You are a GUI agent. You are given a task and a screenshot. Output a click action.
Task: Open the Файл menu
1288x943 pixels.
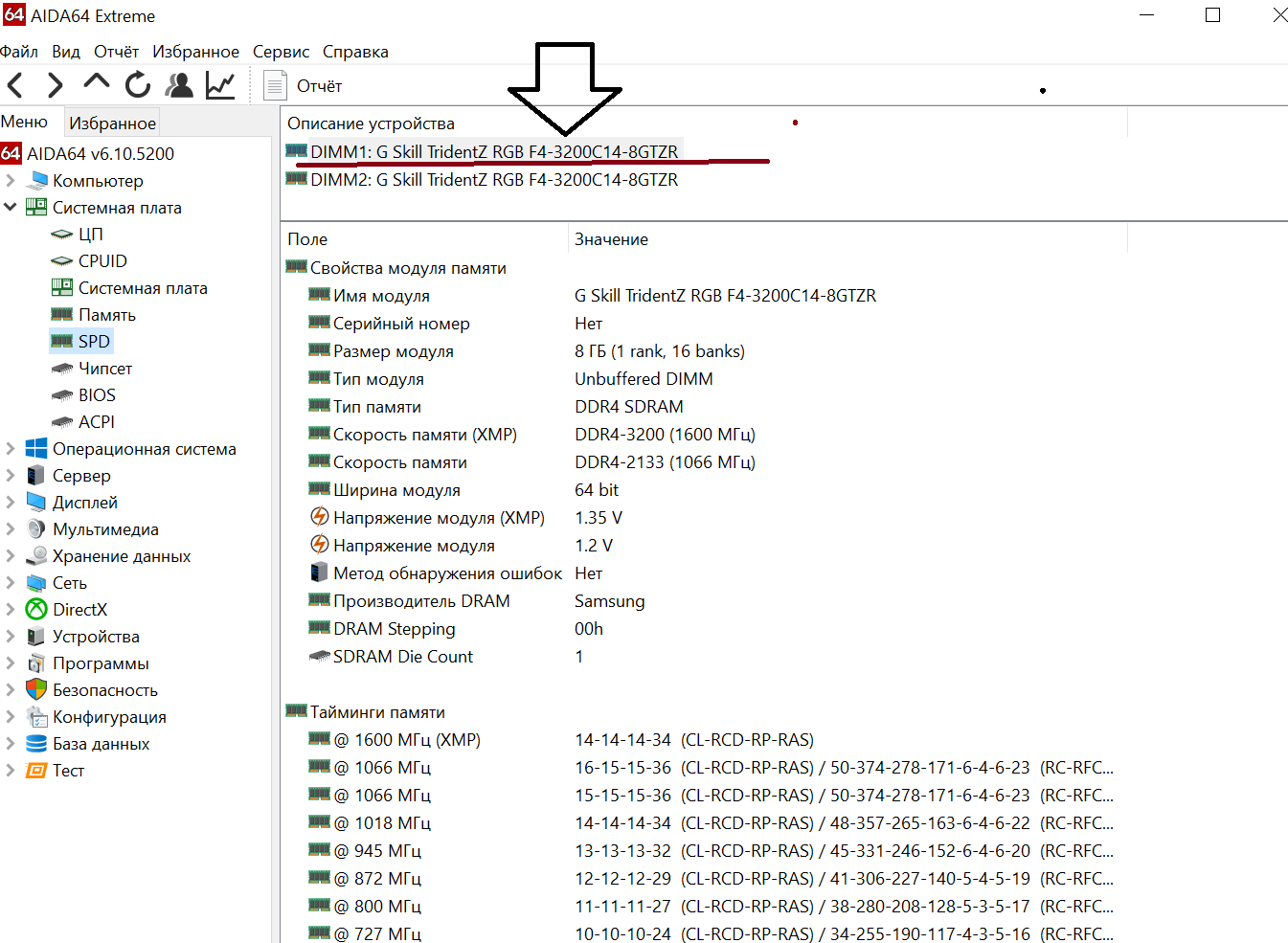coord(19,52)
